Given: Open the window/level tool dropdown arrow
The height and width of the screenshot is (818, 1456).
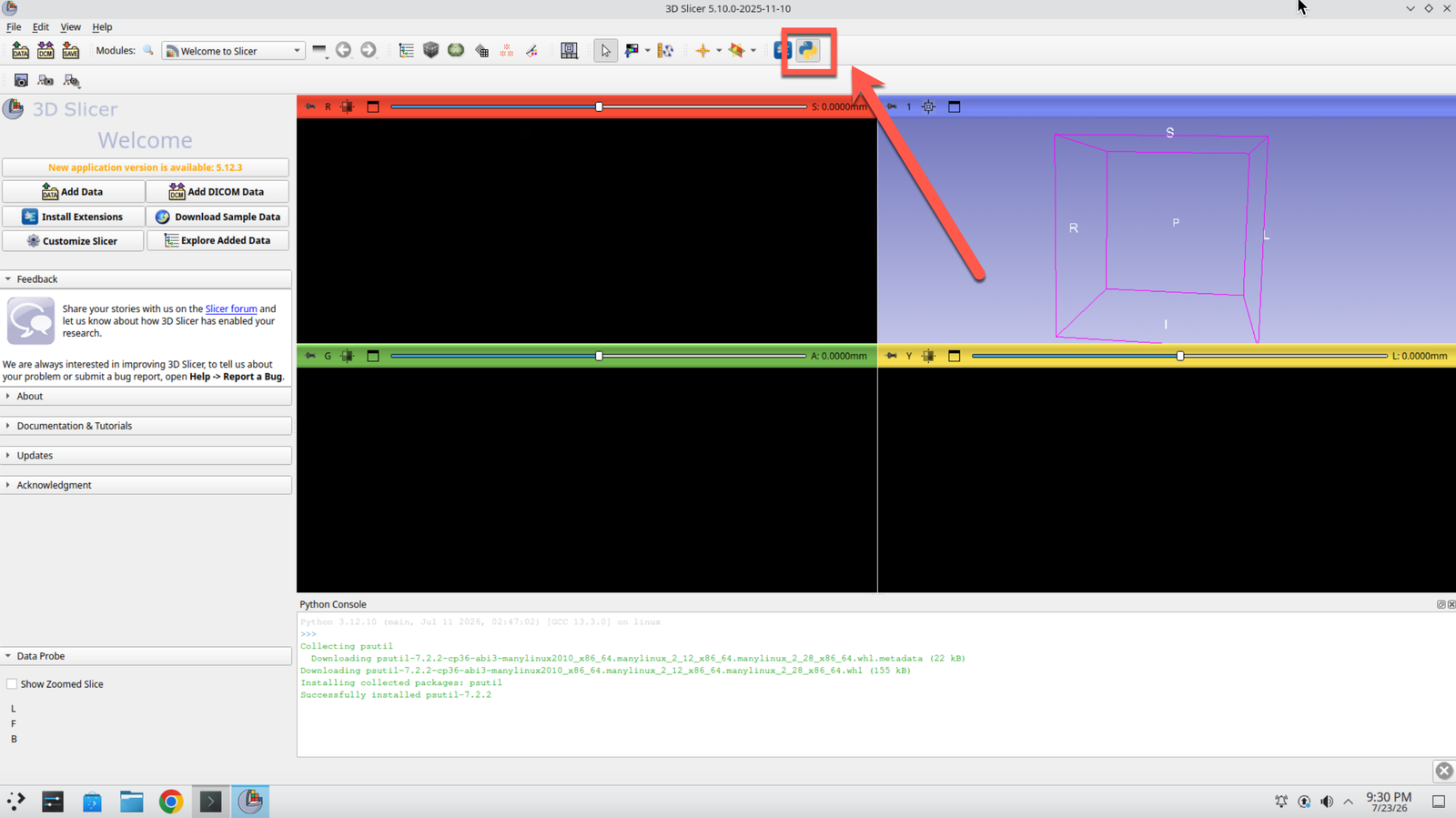Looking at the screenshot, I should (x=647, y=51).
